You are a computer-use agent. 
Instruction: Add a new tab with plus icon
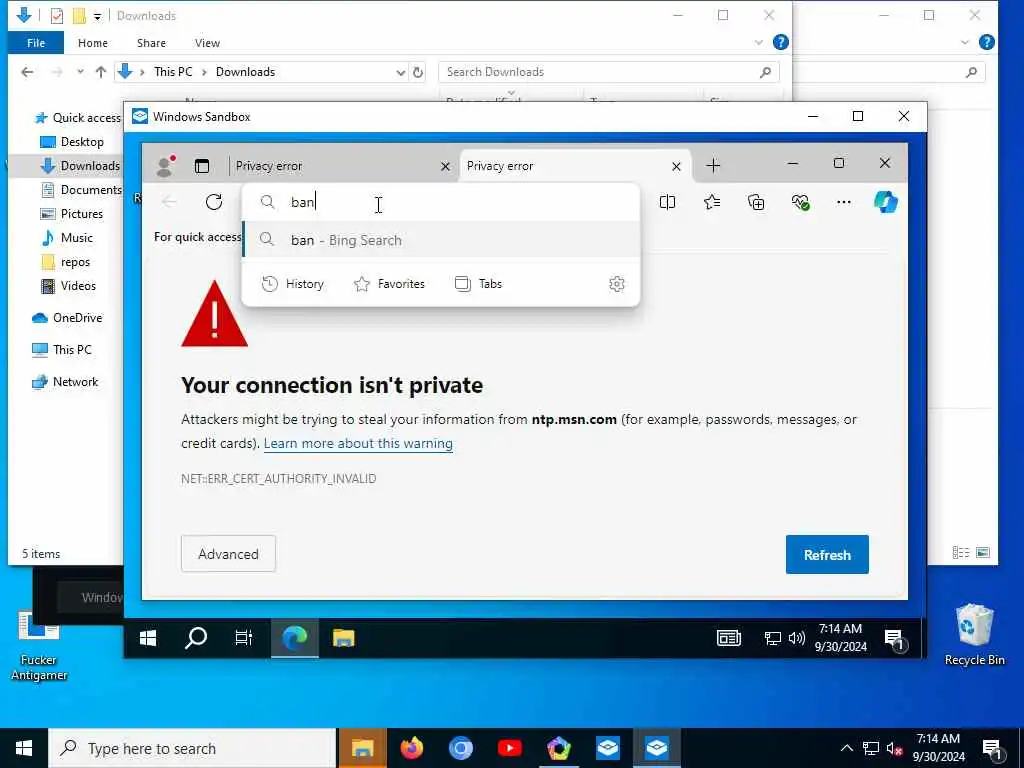pyautogui.click(x=713, y=166)
